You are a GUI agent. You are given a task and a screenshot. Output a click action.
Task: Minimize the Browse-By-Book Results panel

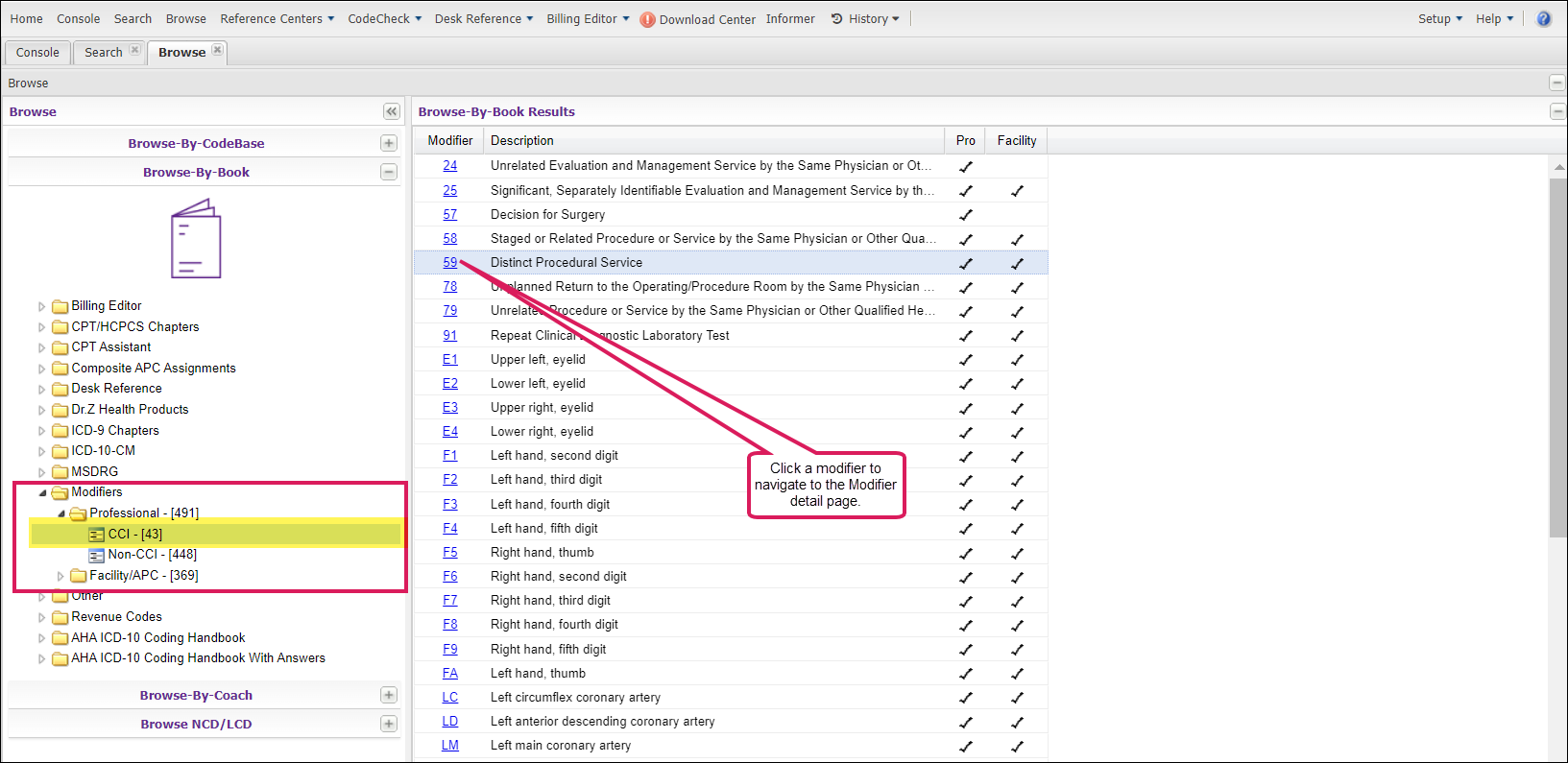1556,112
